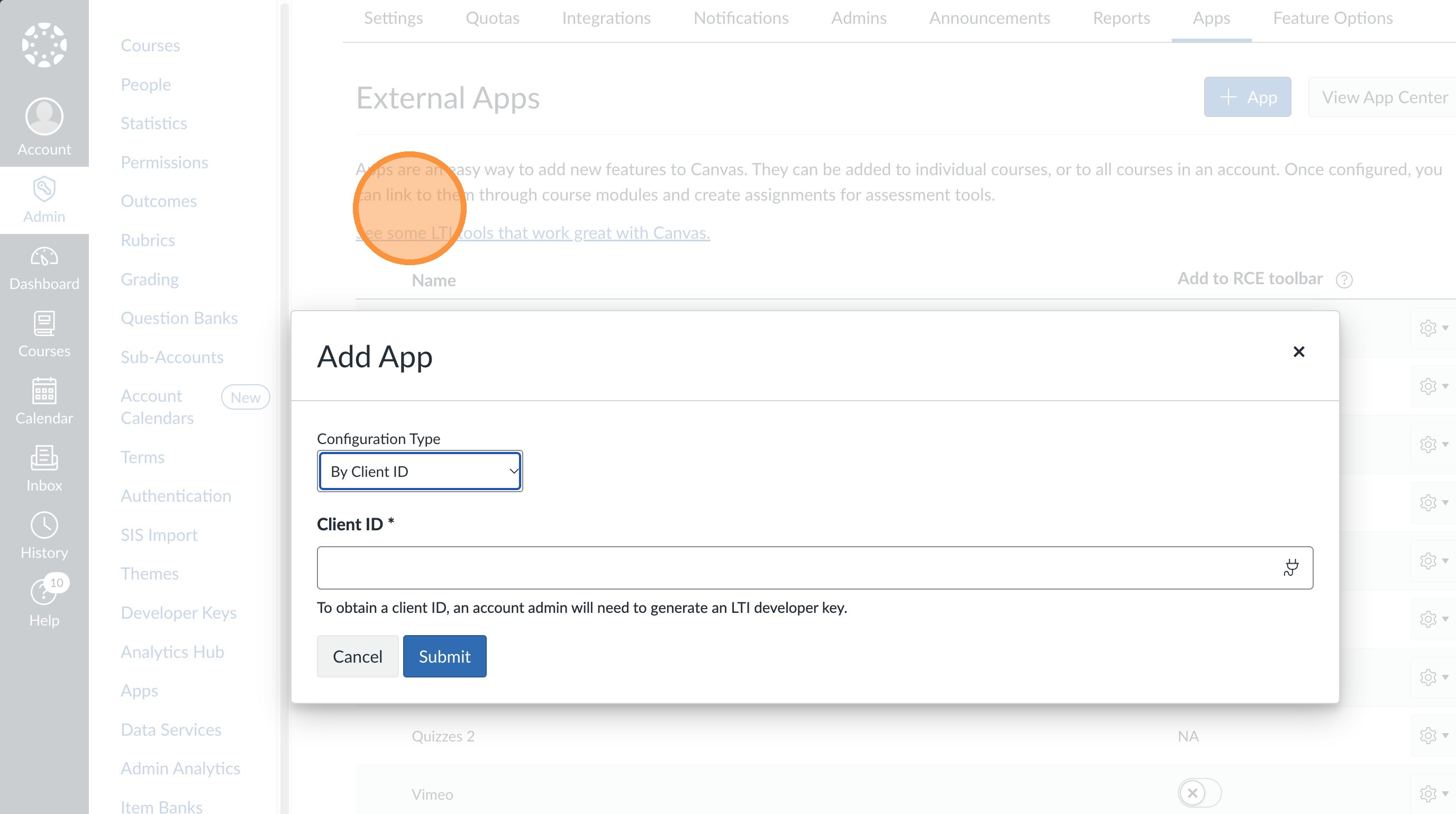Image resolution: width=1456 pixels, height=814 pixels.
Task: Close the Add App dialog
Action: pyautogui.click(x=1298, y=351)
